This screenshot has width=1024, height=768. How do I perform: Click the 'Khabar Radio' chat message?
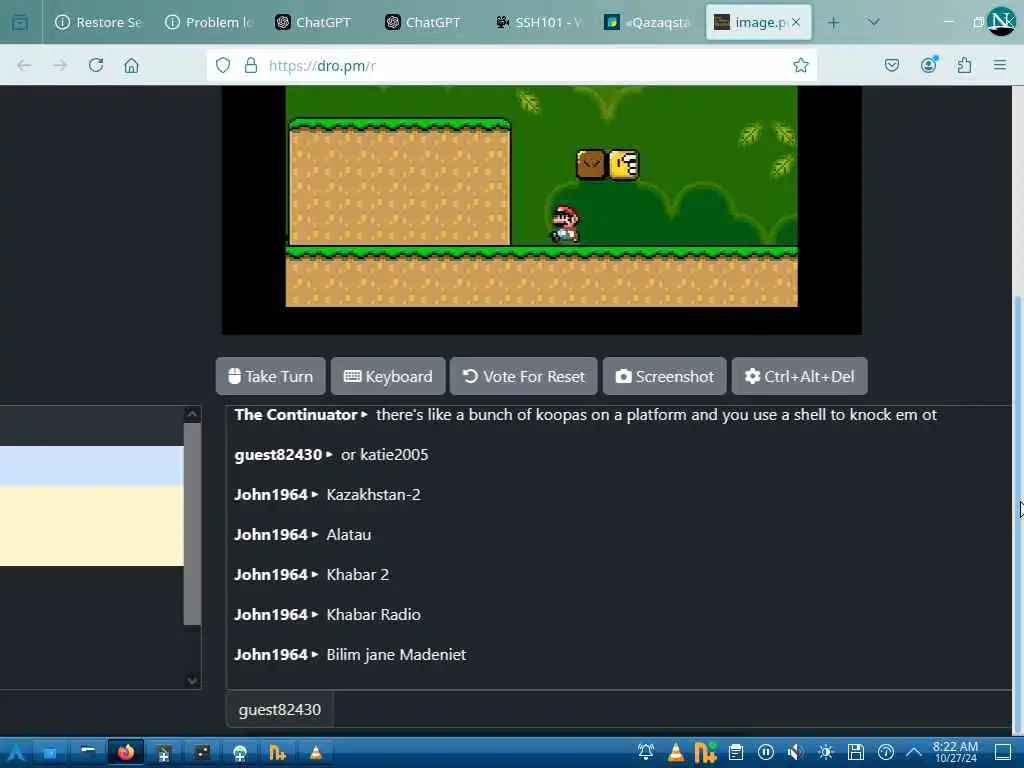(x=373, y=615)
